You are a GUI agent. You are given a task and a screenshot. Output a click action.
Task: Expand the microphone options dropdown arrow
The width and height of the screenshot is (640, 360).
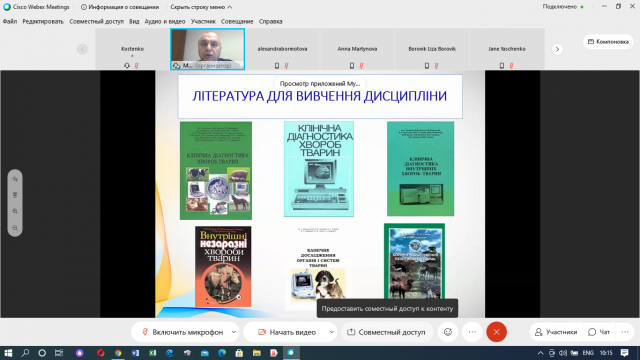[x=233, y=332]
